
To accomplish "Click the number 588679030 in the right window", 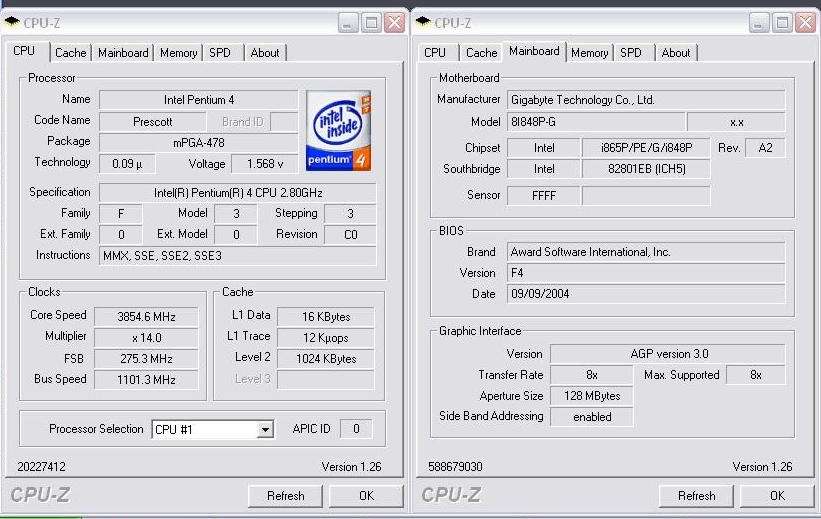I will click(x=455, y=467).
